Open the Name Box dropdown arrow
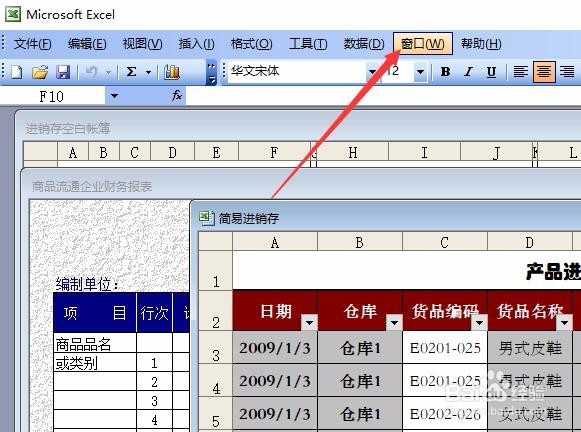Screen dimensions: 581x432 [114, 96]
